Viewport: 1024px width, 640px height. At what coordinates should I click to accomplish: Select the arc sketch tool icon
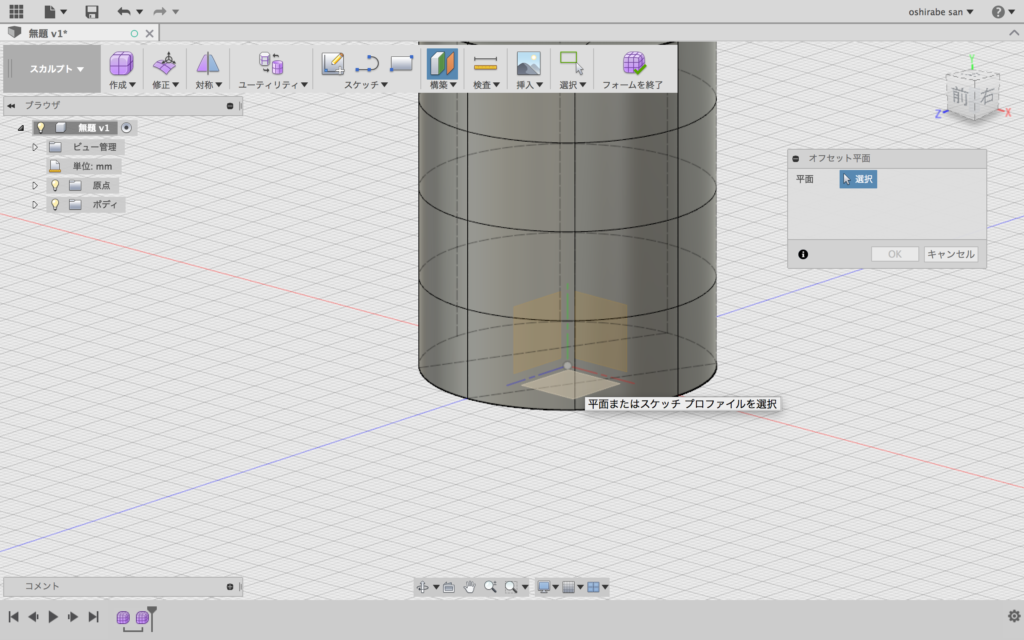tap(367, 63)
